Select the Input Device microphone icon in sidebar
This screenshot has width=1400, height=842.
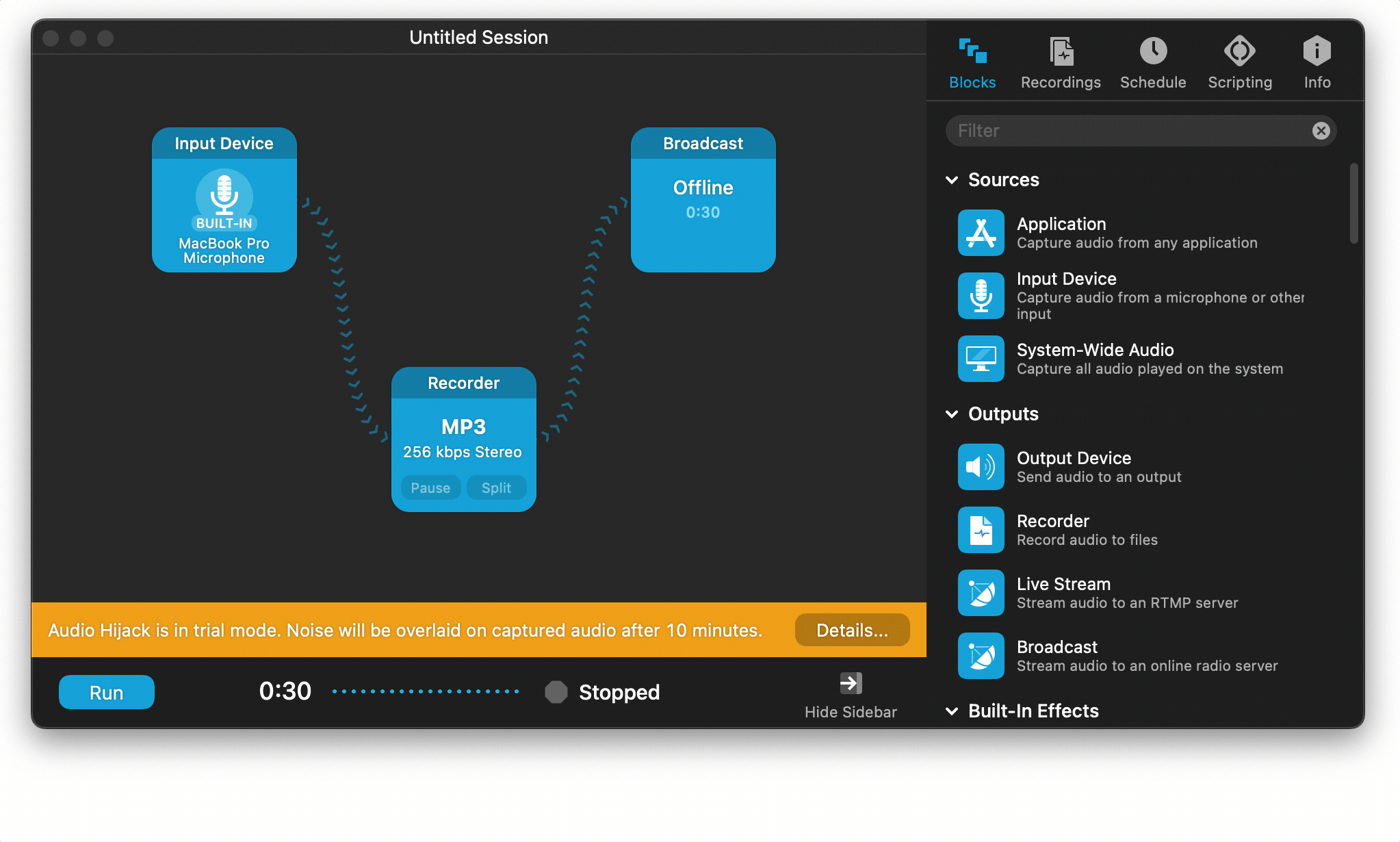(981, 296)
